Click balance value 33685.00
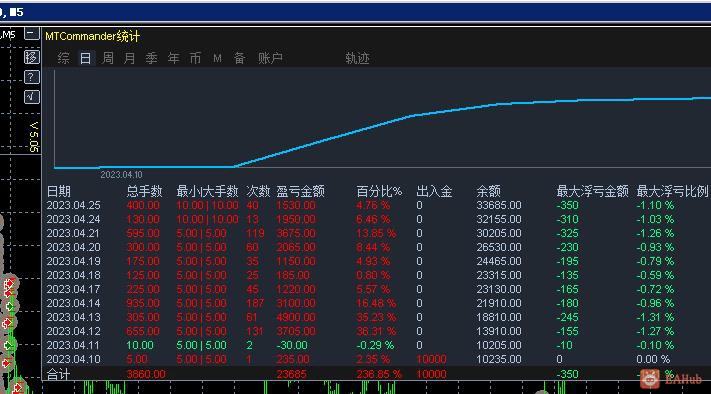 [499, 205]
